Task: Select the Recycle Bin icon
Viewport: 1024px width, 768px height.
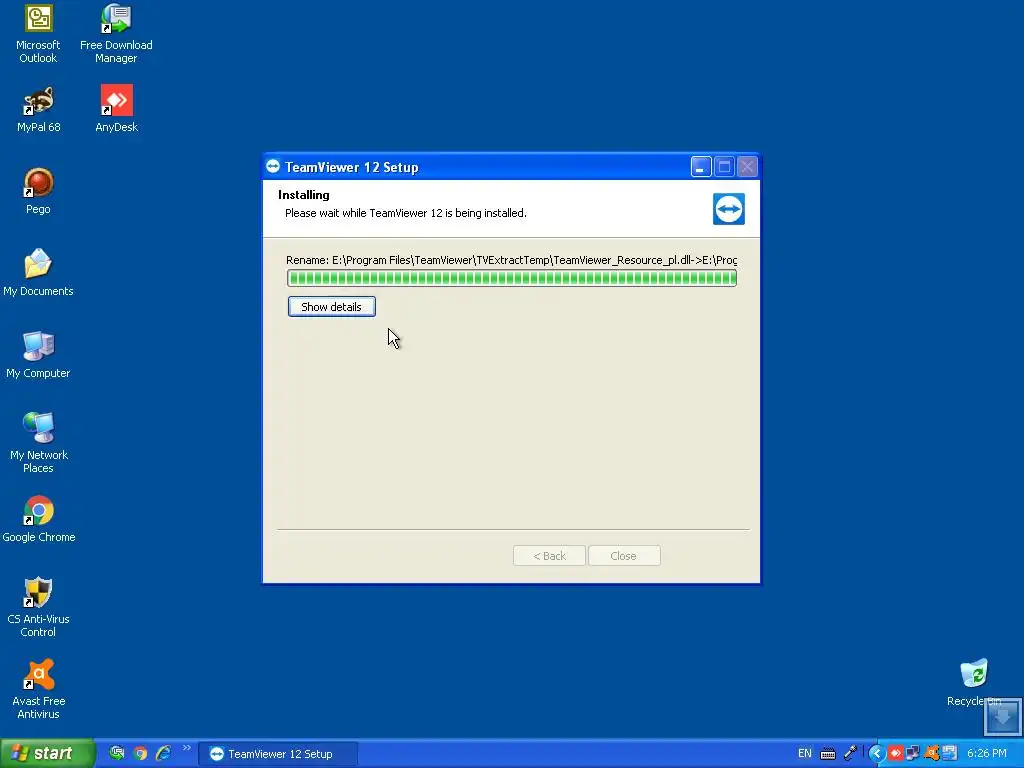Action: point(974,682)
